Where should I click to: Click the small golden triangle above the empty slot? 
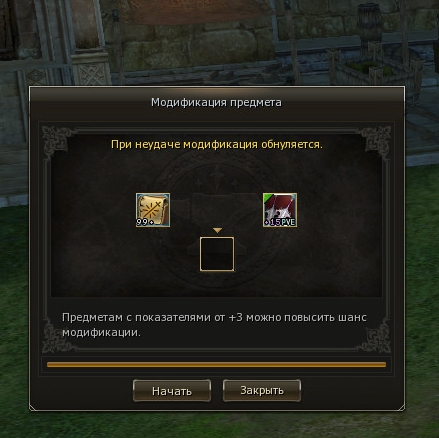click(217, 230)
